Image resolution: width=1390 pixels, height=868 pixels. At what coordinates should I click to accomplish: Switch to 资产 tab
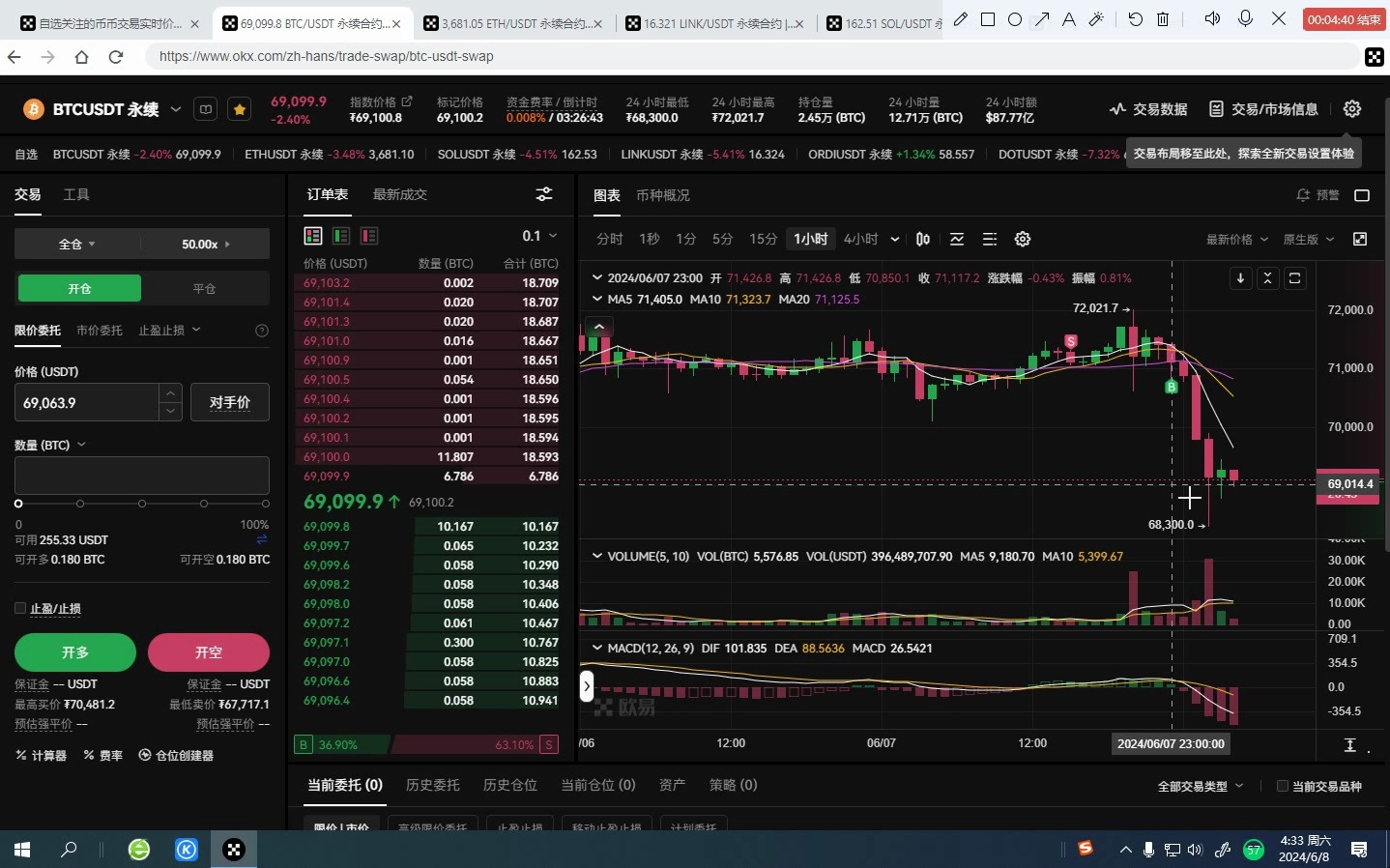click(x=673, y=785)
